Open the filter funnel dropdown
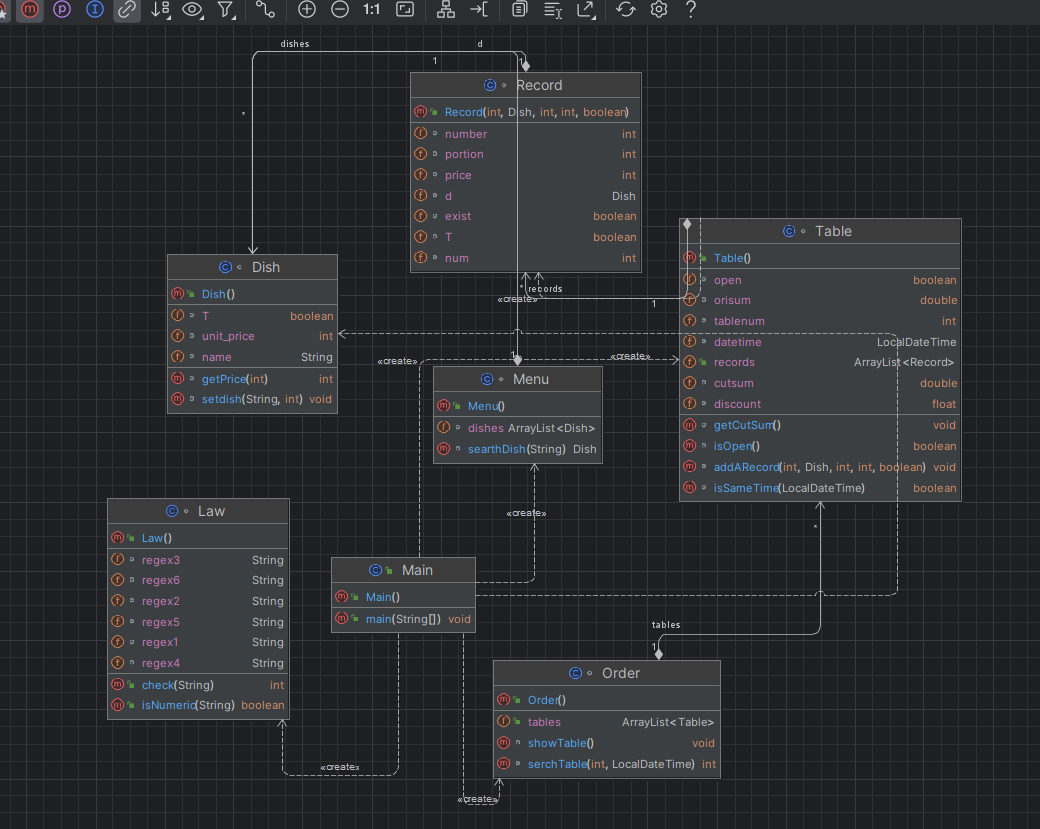Image resolution: width=1040 pixels, height=829 pixels. click(227, 10)
